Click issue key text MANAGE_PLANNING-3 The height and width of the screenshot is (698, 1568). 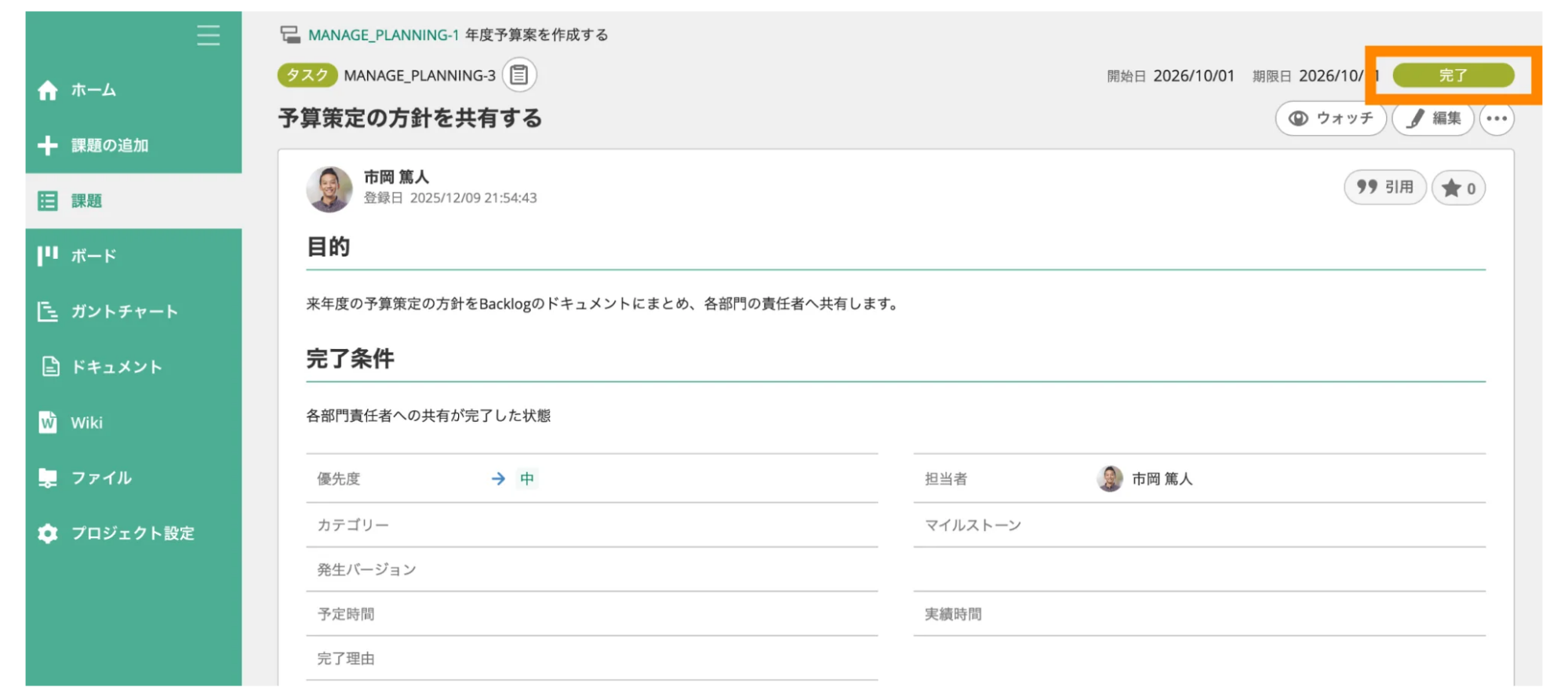(420, 75)
